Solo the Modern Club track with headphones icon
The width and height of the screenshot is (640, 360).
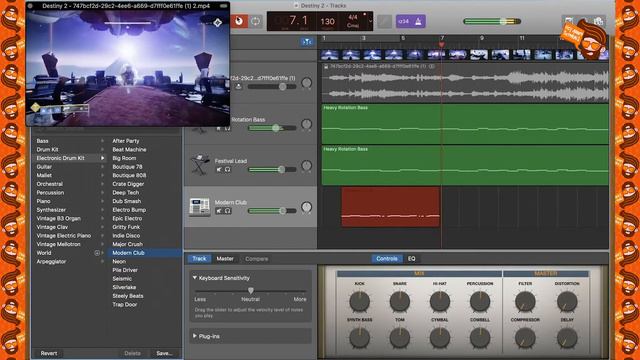click(227, 211)
